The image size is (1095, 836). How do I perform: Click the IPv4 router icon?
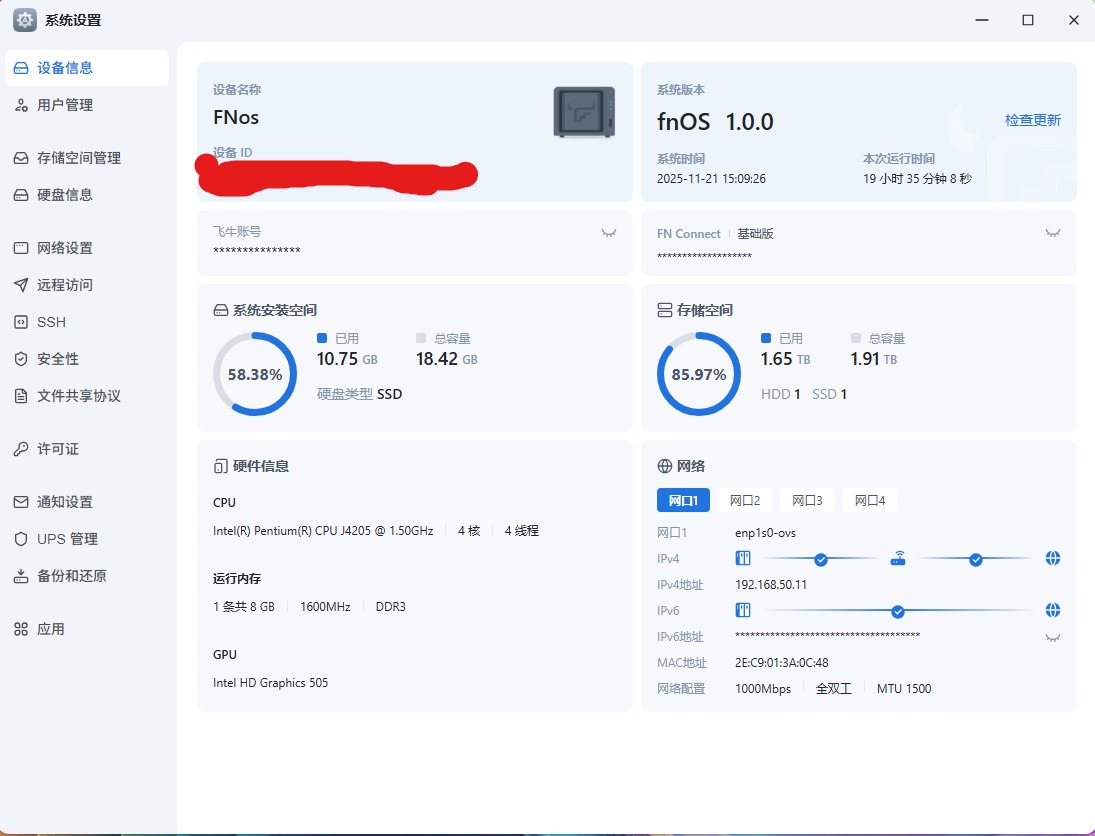(898, 558)
